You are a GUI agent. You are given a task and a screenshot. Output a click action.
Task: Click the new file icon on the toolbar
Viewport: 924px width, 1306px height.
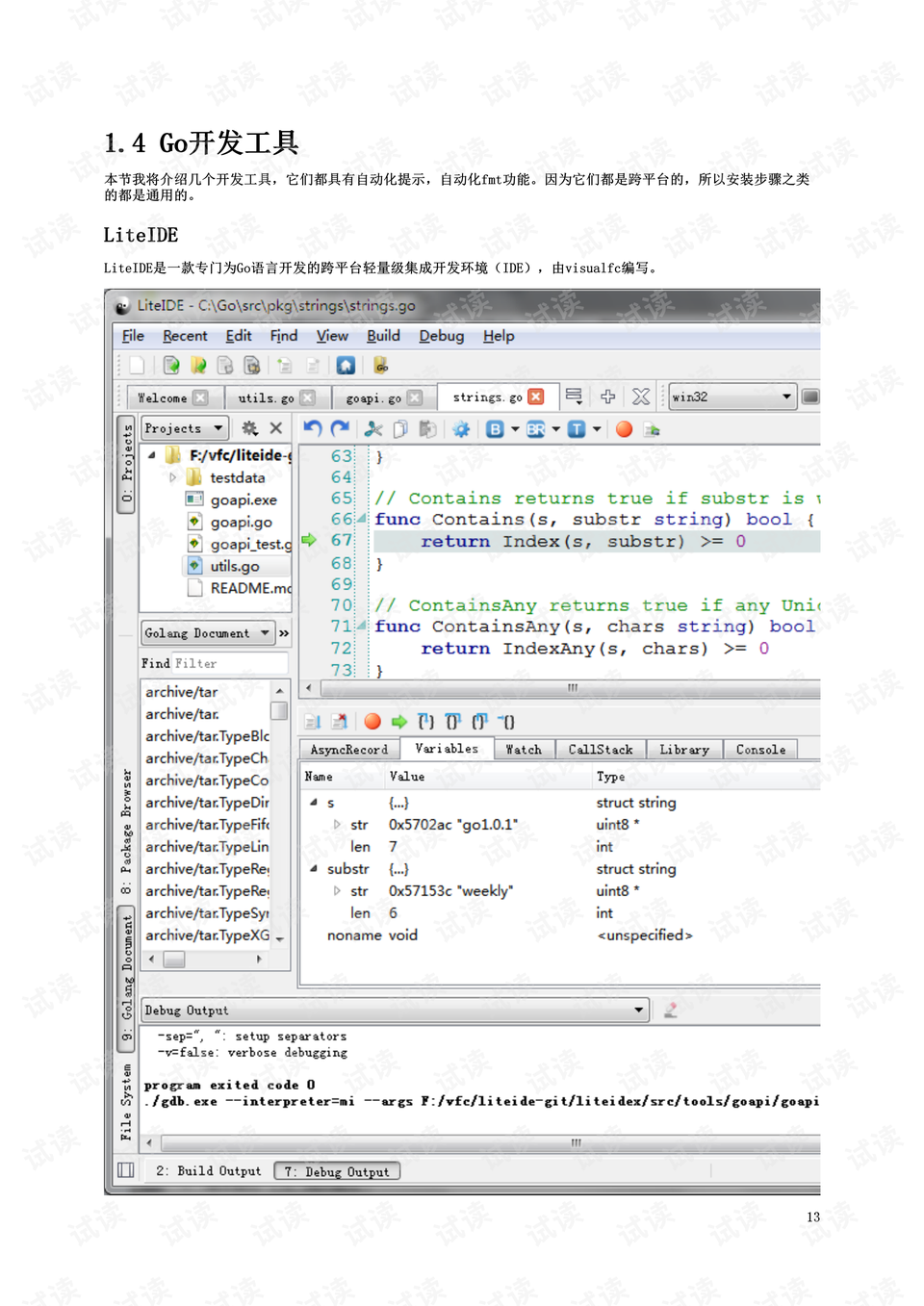click(x=136, y=366)
